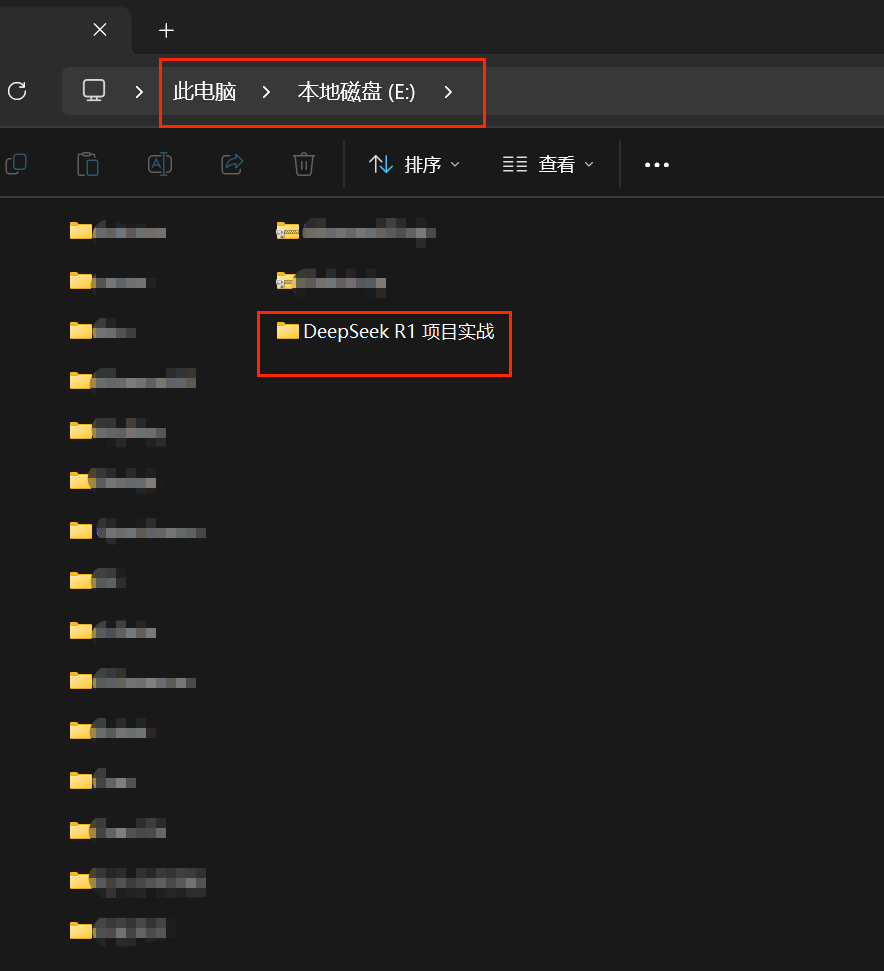884x971 pixels.
Task: Select the DeepSeek R1 项目实战 folder
Action: click(x=385, y=331)
